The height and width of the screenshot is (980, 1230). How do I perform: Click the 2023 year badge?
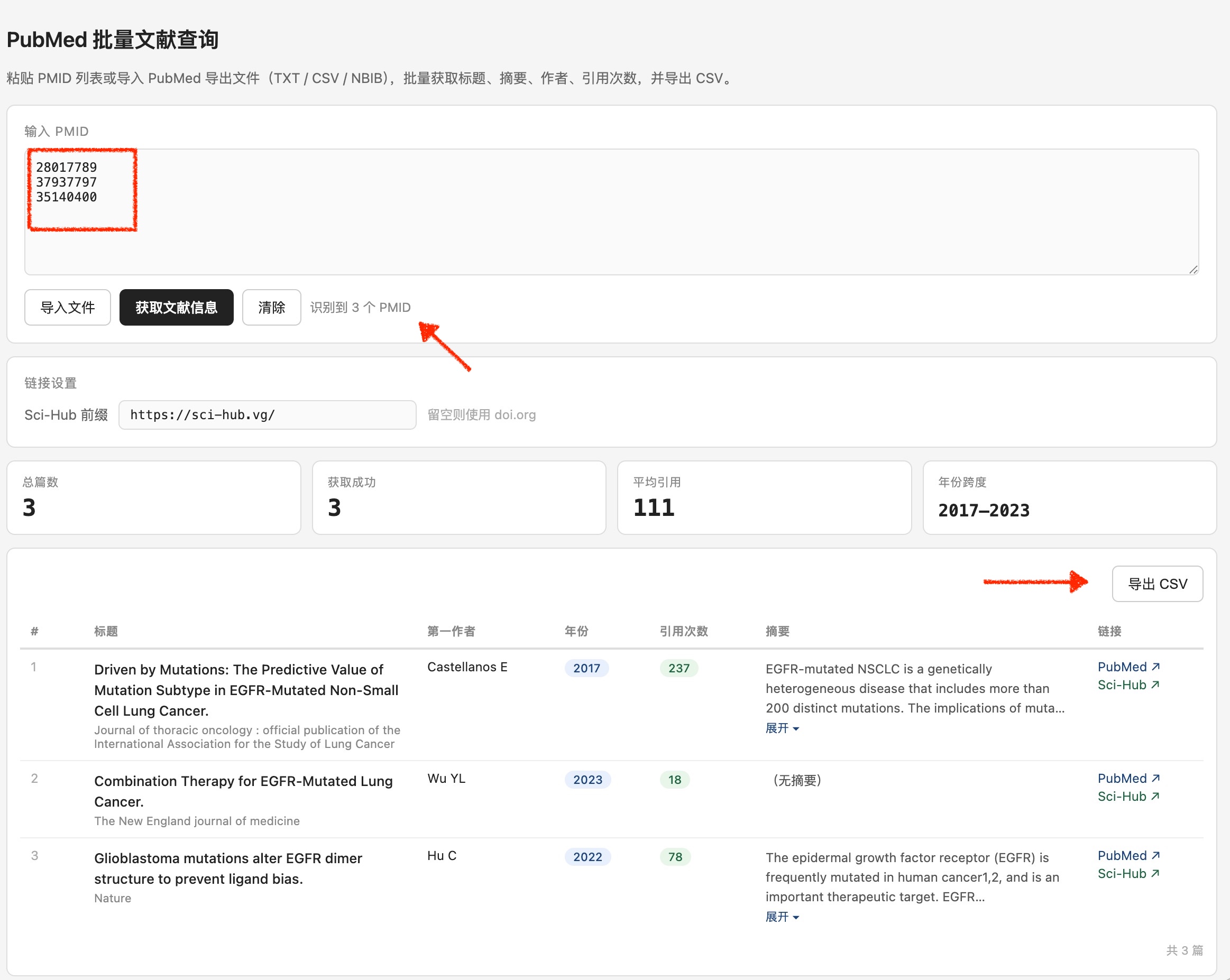(588, 780)
